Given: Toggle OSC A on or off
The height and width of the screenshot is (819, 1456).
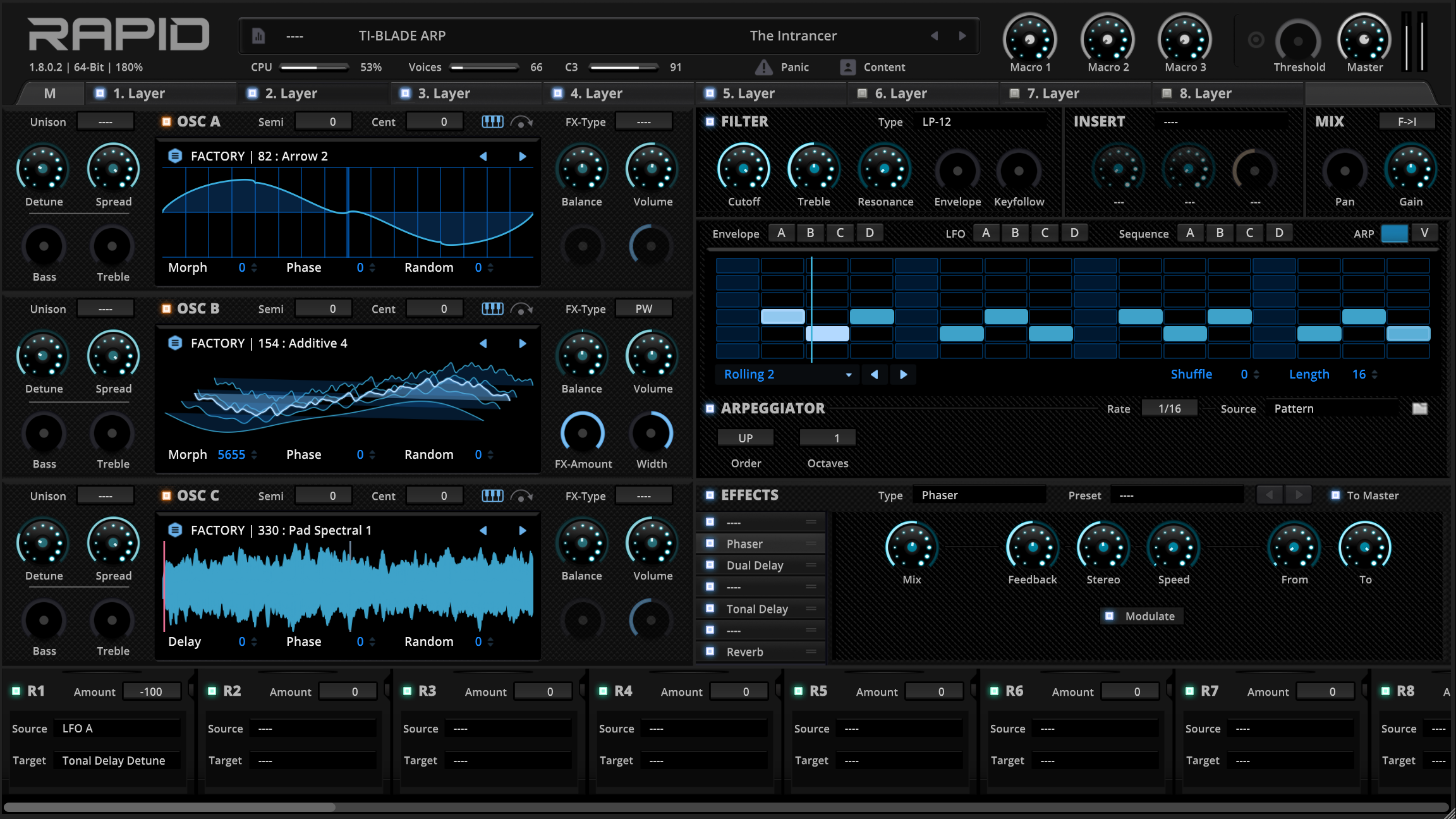Looking at the screenshot, I should pos(166,121).
